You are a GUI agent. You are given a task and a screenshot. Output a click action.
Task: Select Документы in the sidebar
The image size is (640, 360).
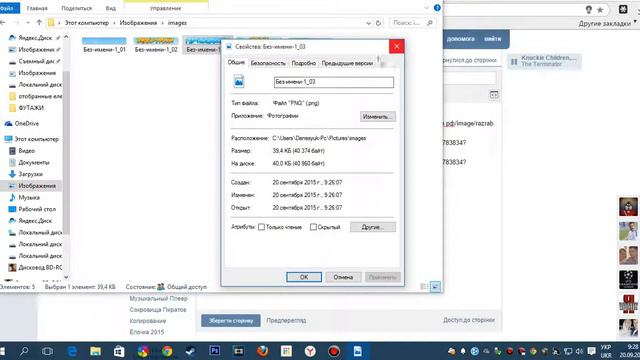pyautogui.click(x=34, y=162)
